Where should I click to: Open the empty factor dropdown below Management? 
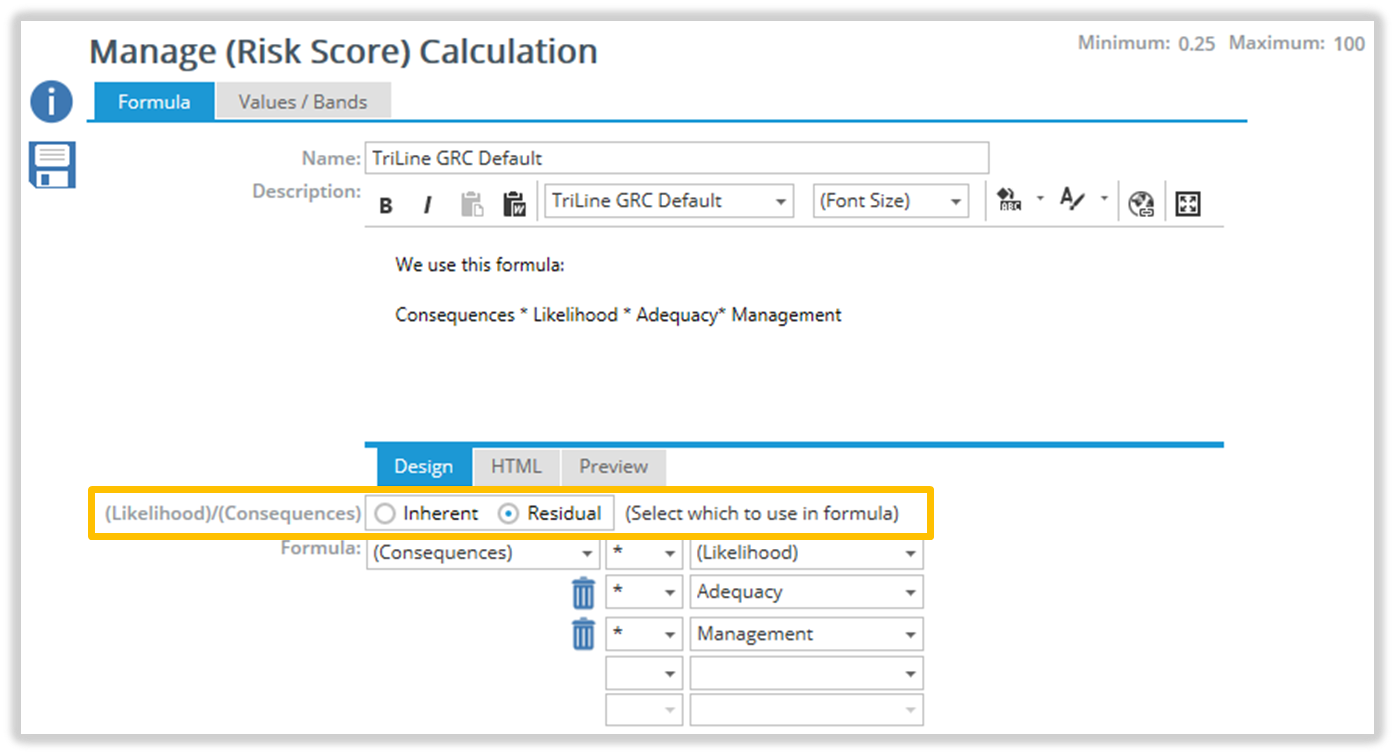[806, 674]
